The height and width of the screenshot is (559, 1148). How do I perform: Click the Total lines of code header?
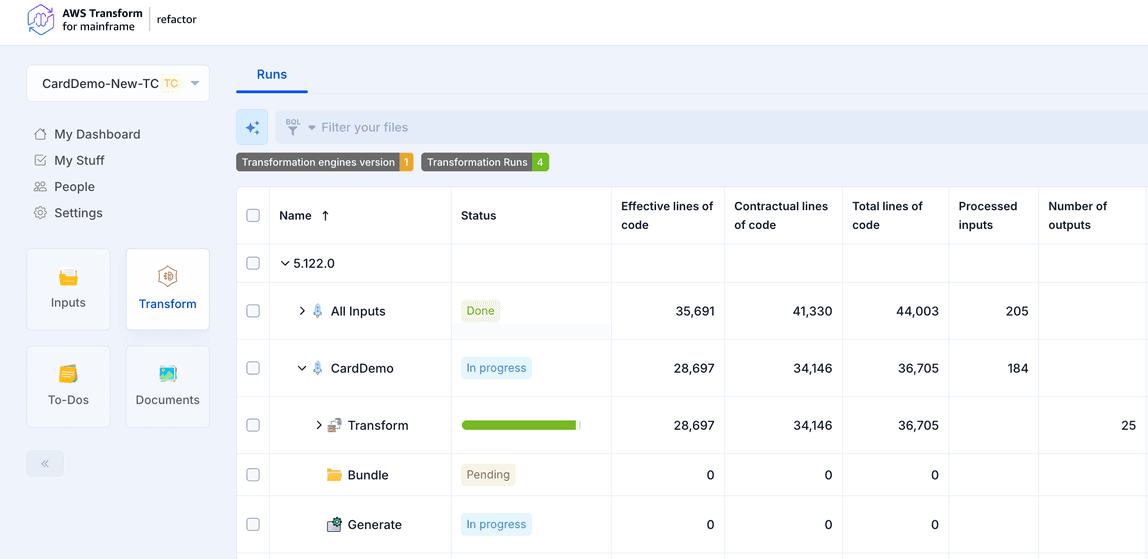point(887,216)
